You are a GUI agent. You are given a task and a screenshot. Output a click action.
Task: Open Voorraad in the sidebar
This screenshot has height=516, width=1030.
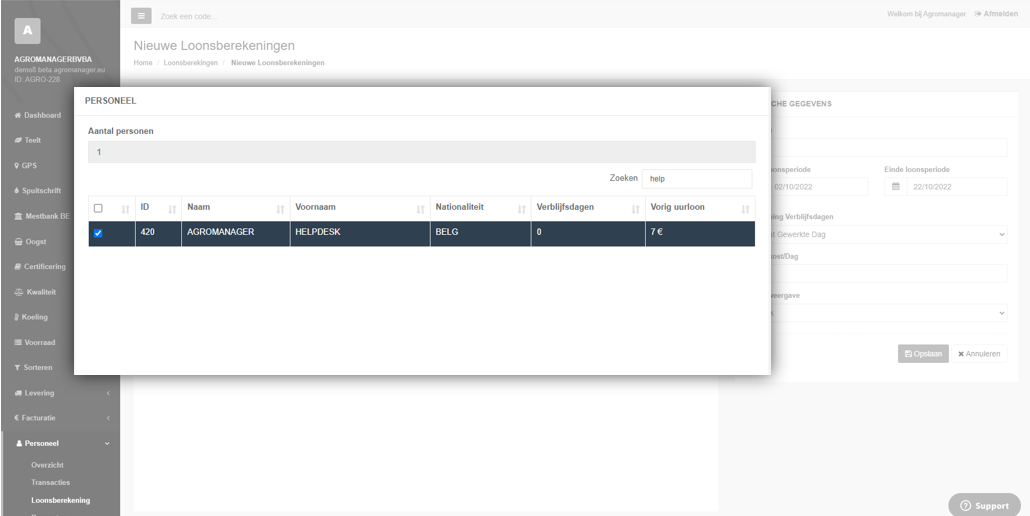tap(35, 343)
